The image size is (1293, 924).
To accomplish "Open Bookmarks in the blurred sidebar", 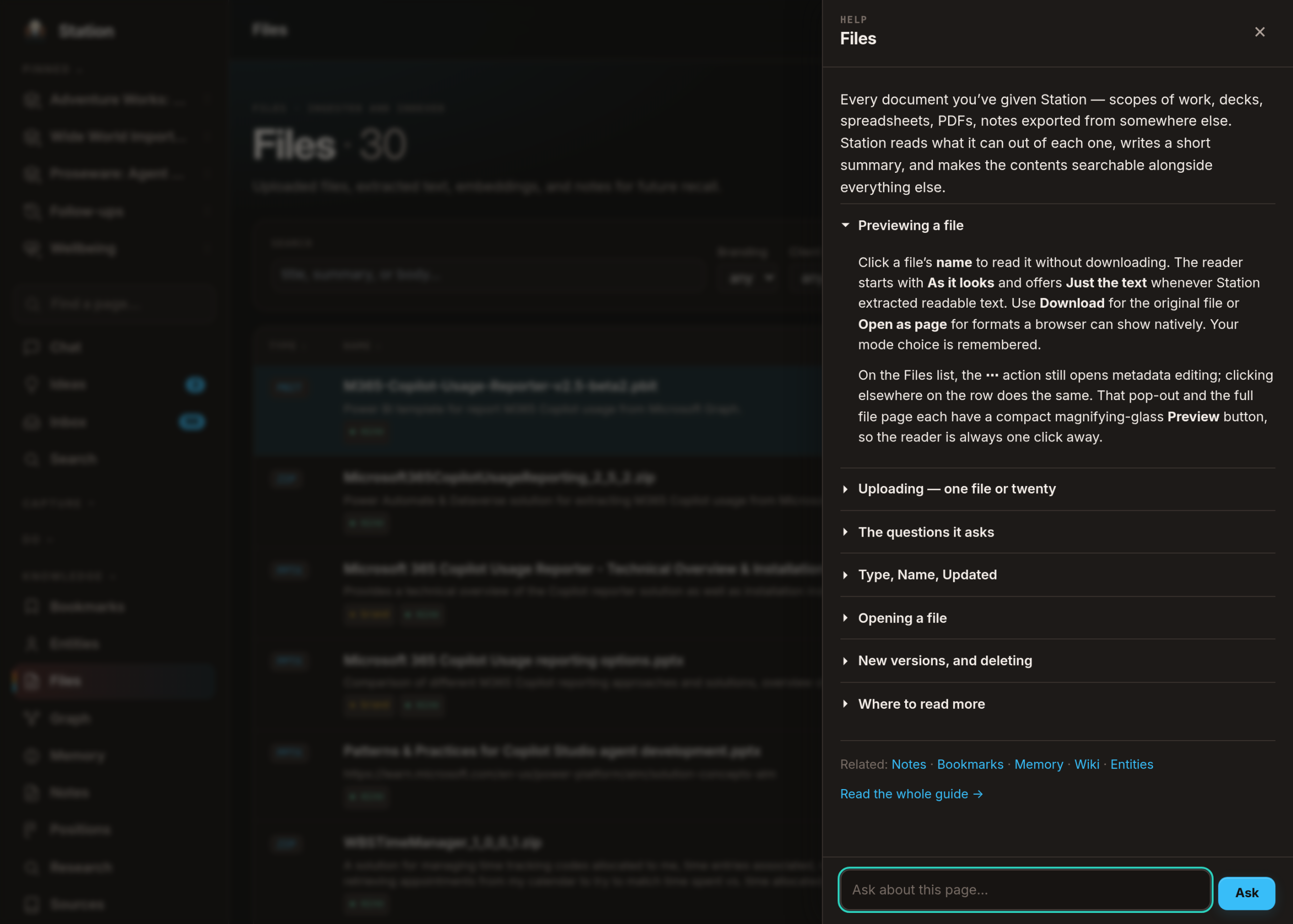I will click(x=114, y=607).
